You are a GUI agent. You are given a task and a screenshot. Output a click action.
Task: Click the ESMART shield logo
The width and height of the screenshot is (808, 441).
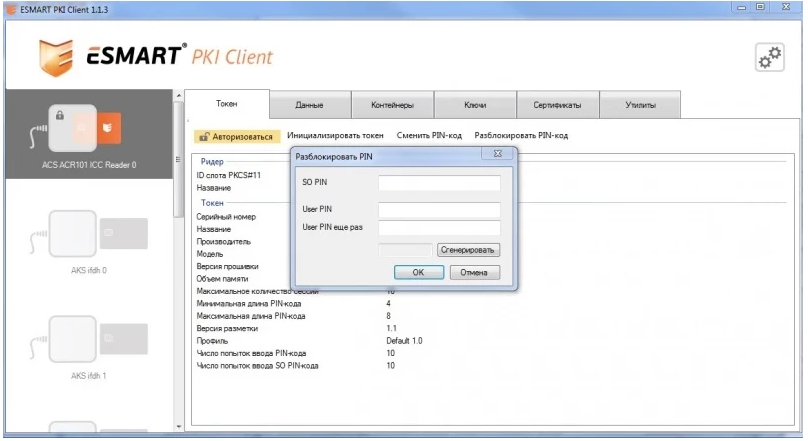point(56,58)
